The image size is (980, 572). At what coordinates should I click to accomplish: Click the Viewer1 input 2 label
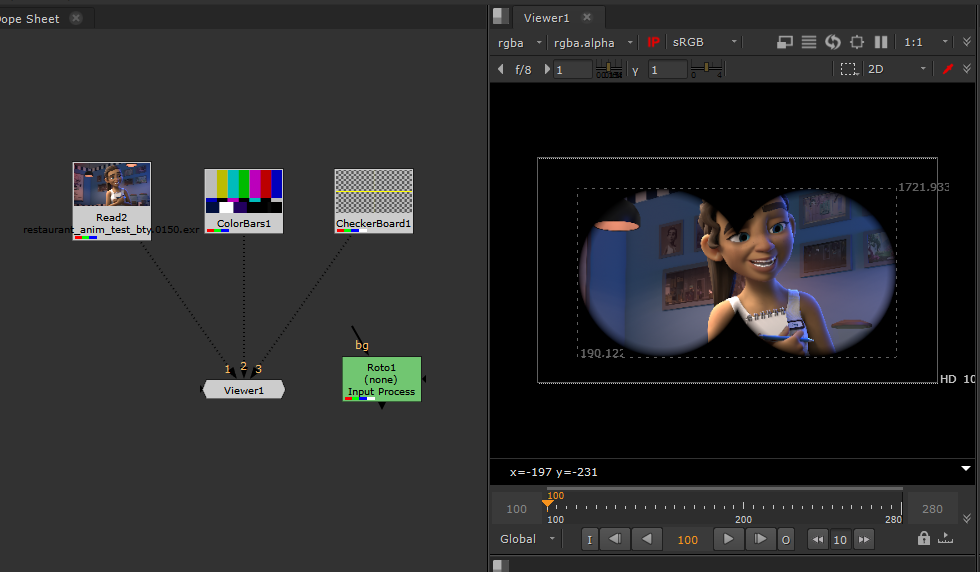point(244,366)
